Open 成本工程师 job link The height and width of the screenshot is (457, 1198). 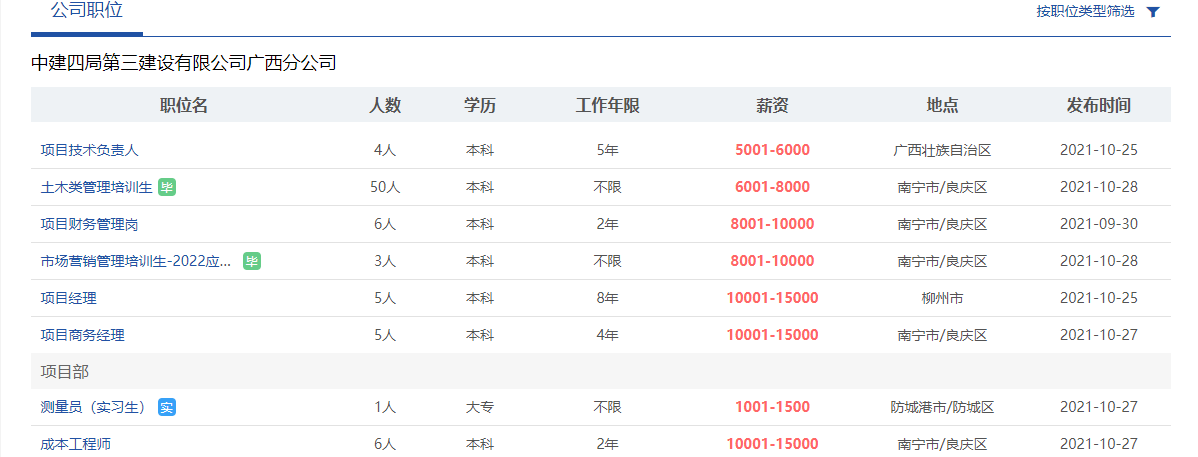pos(76,444)
